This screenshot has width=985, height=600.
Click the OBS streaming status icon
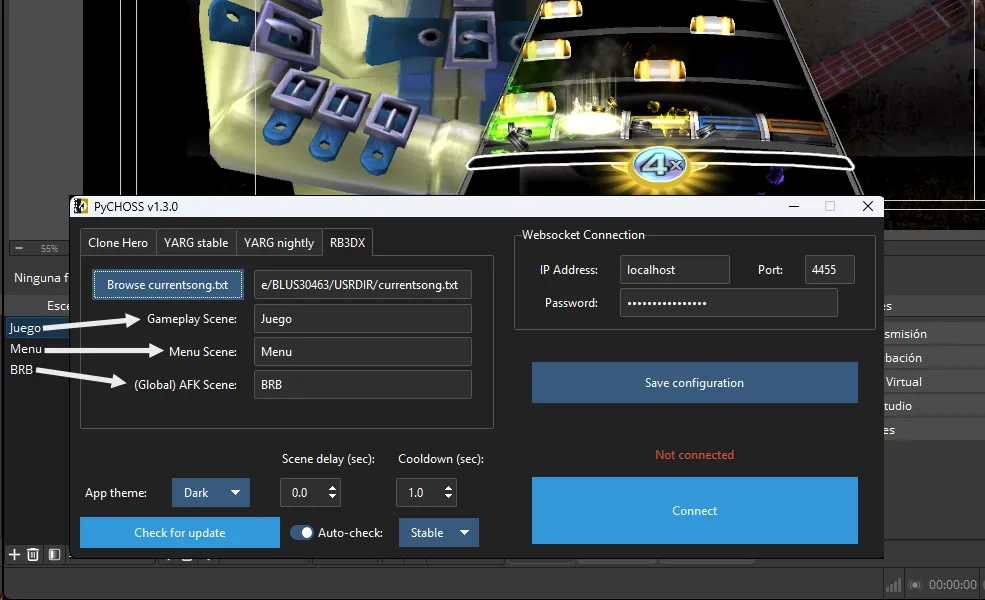tap(915, 585)
